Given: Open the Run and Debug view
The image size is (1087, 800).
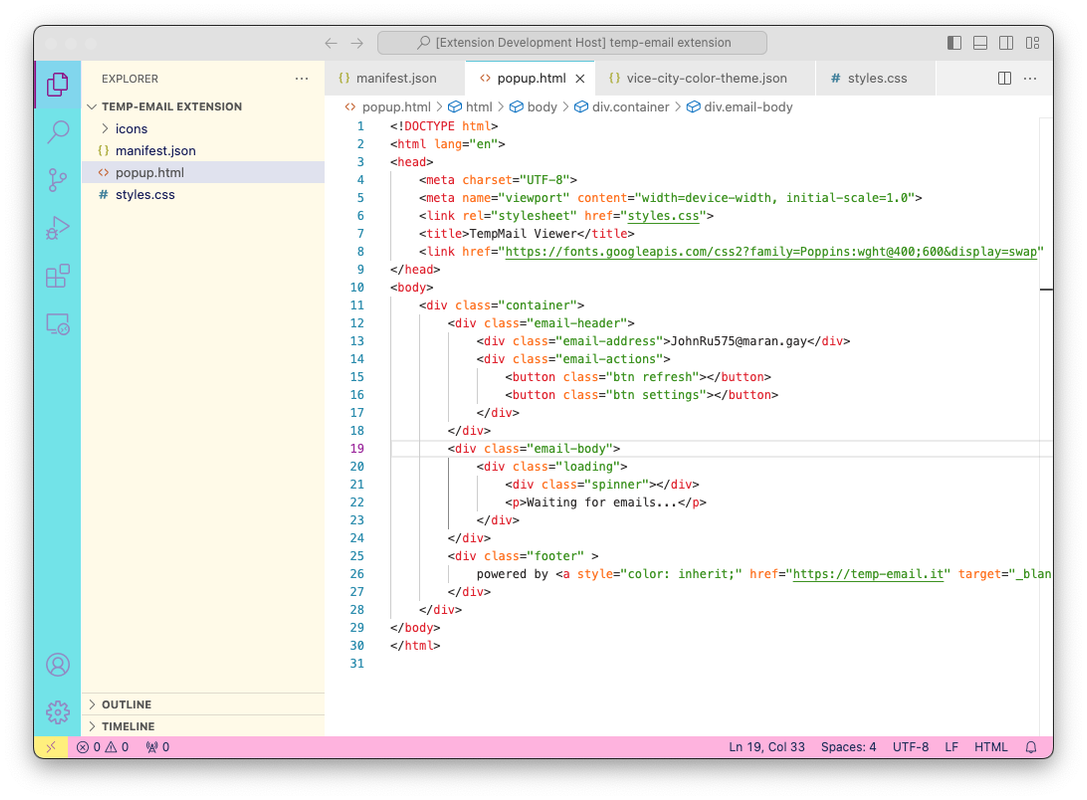Looking at the screenshot, I should pos(58,227).
